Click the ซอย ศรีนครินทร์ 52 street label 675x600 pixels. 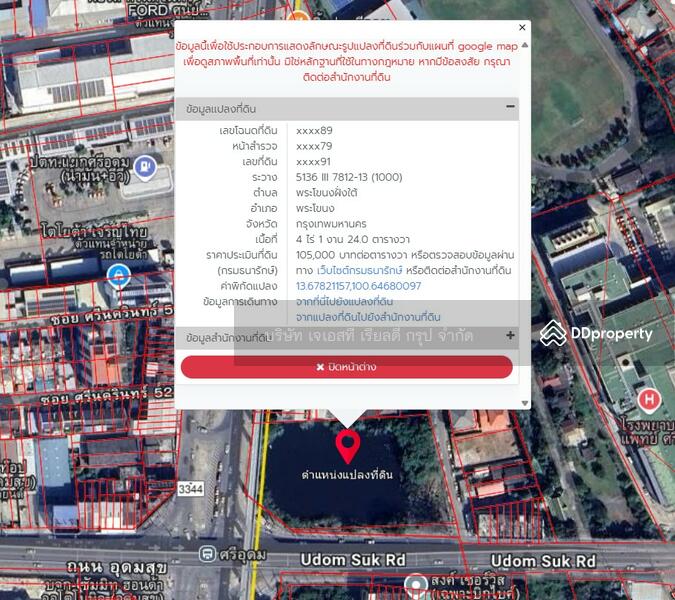tap(106, 396)
